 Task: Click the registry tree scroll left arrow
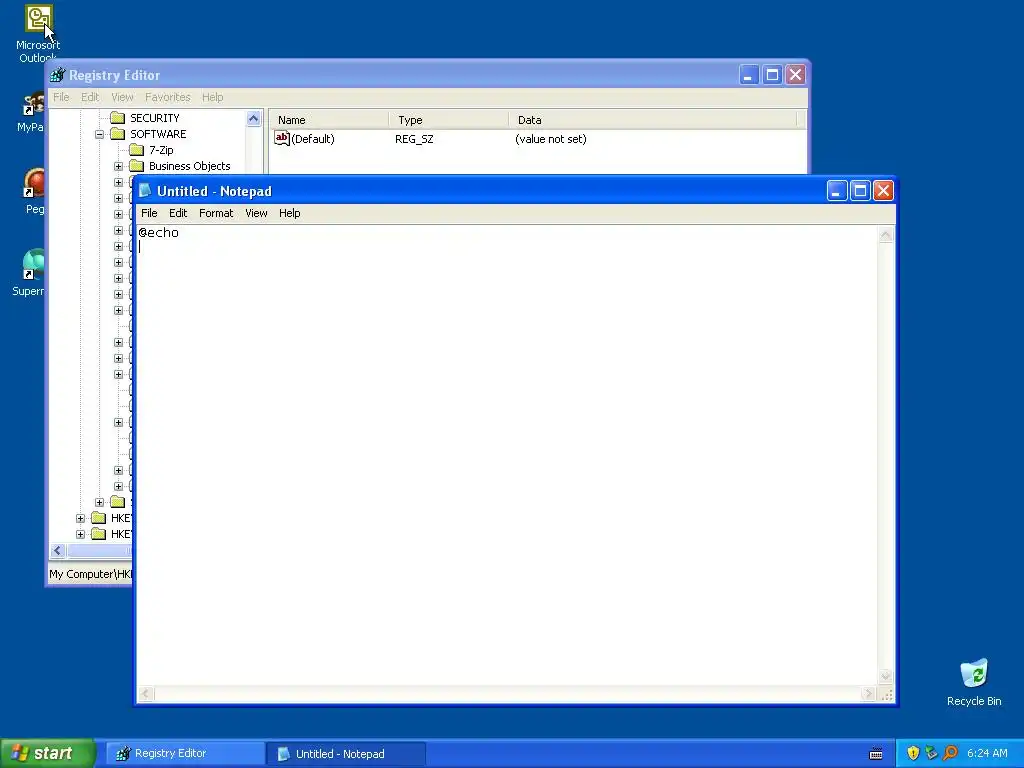(x=57, y=551)
